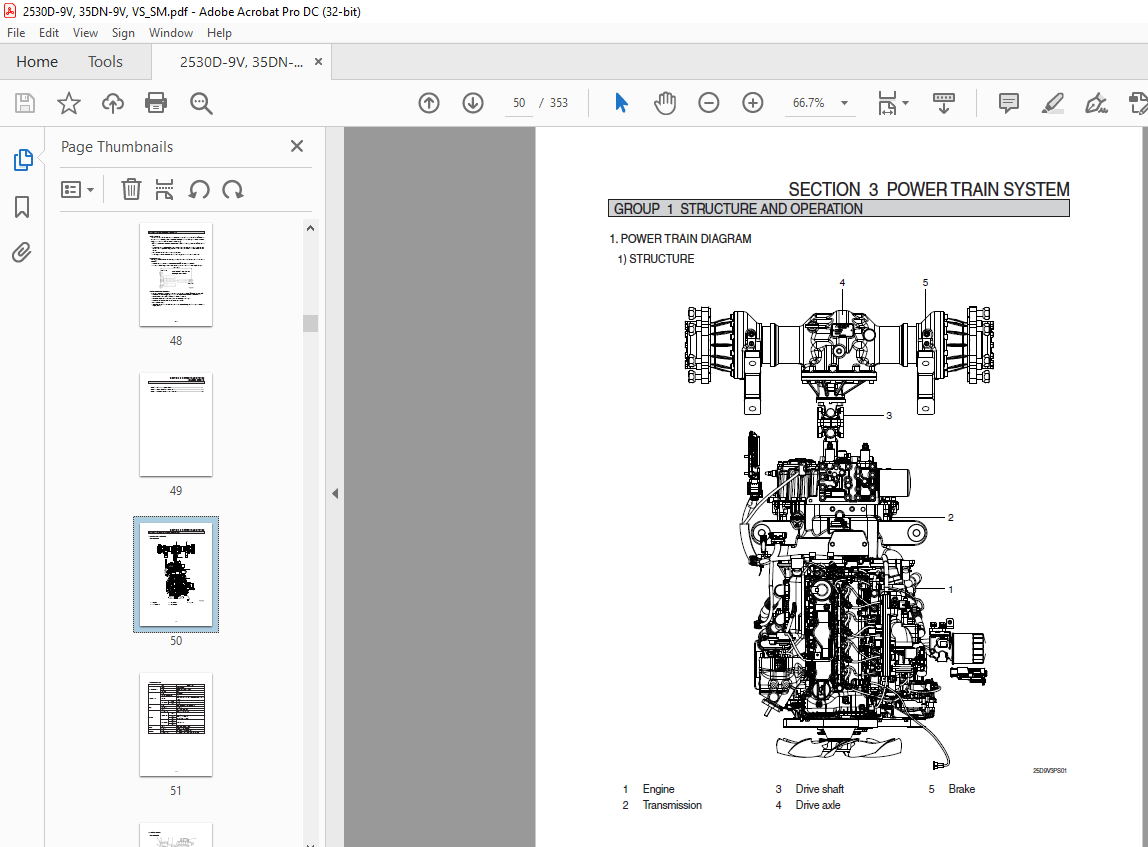This screenshot has width=1148, height=847.
Task: Collapse the navigation pane arrow
Action: point(335,493)
